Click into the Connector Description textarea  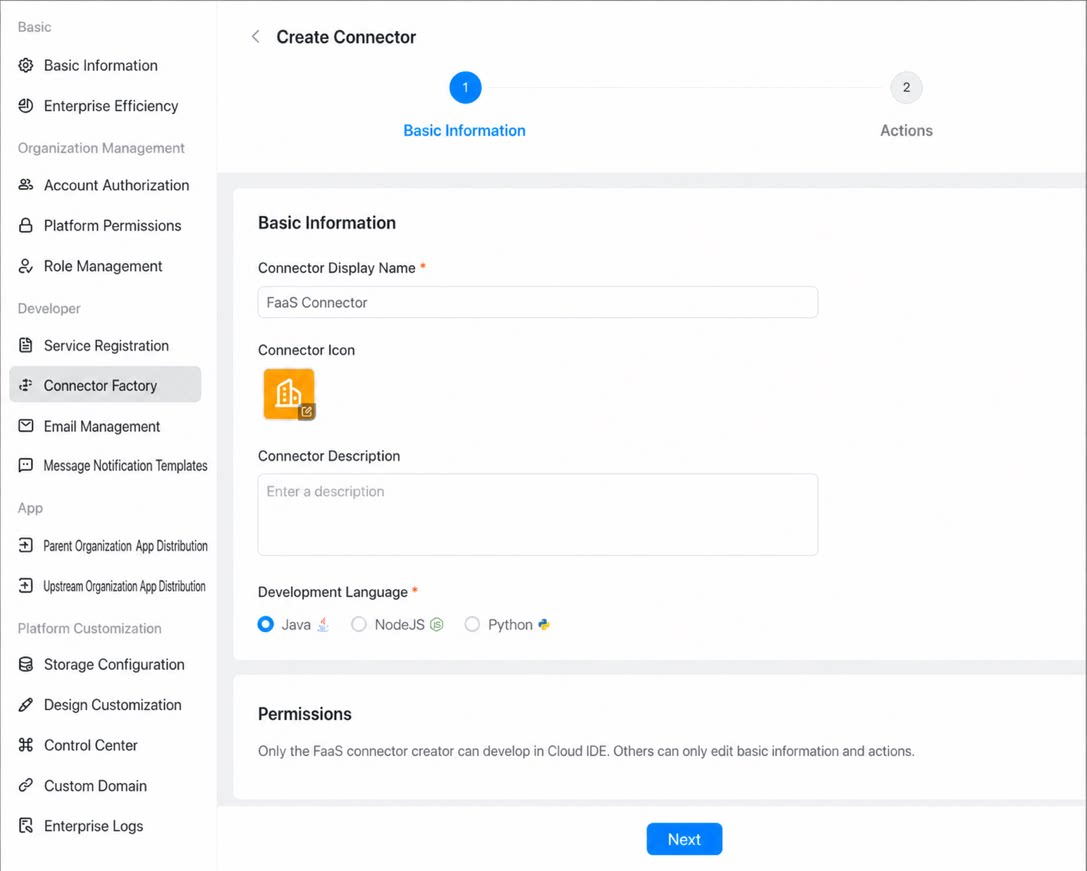click(538, 515)
